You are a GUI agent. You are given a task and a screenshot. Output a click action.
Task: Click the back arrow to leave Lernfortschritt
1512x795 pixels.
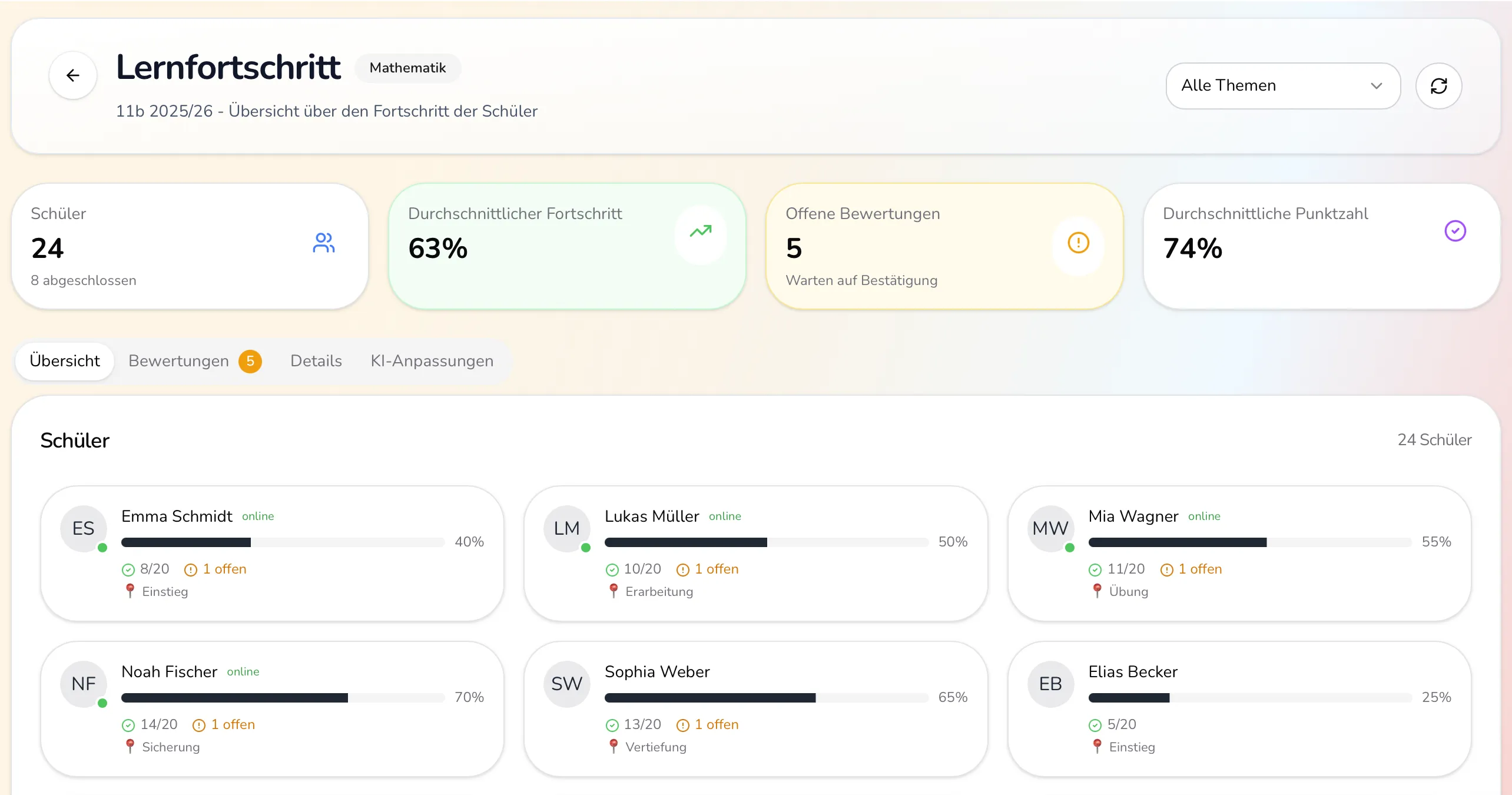[x=72, y=75]
